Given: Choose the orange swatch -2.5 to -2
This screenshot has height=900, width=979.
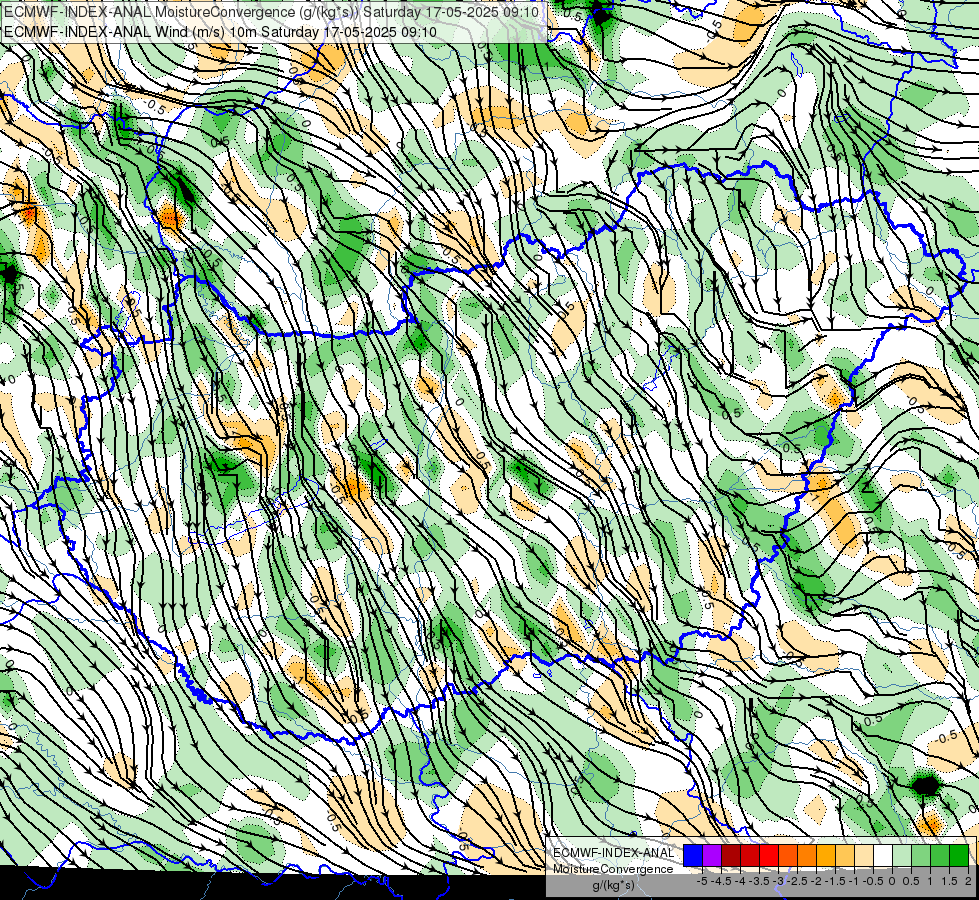Looking at the screenshot, I should 807,856.
